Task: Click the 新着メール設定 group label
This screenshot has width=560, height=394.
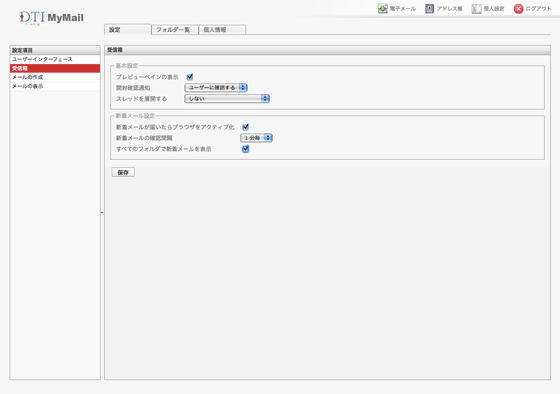Action: pyautogui.click(x=135, y=116)
